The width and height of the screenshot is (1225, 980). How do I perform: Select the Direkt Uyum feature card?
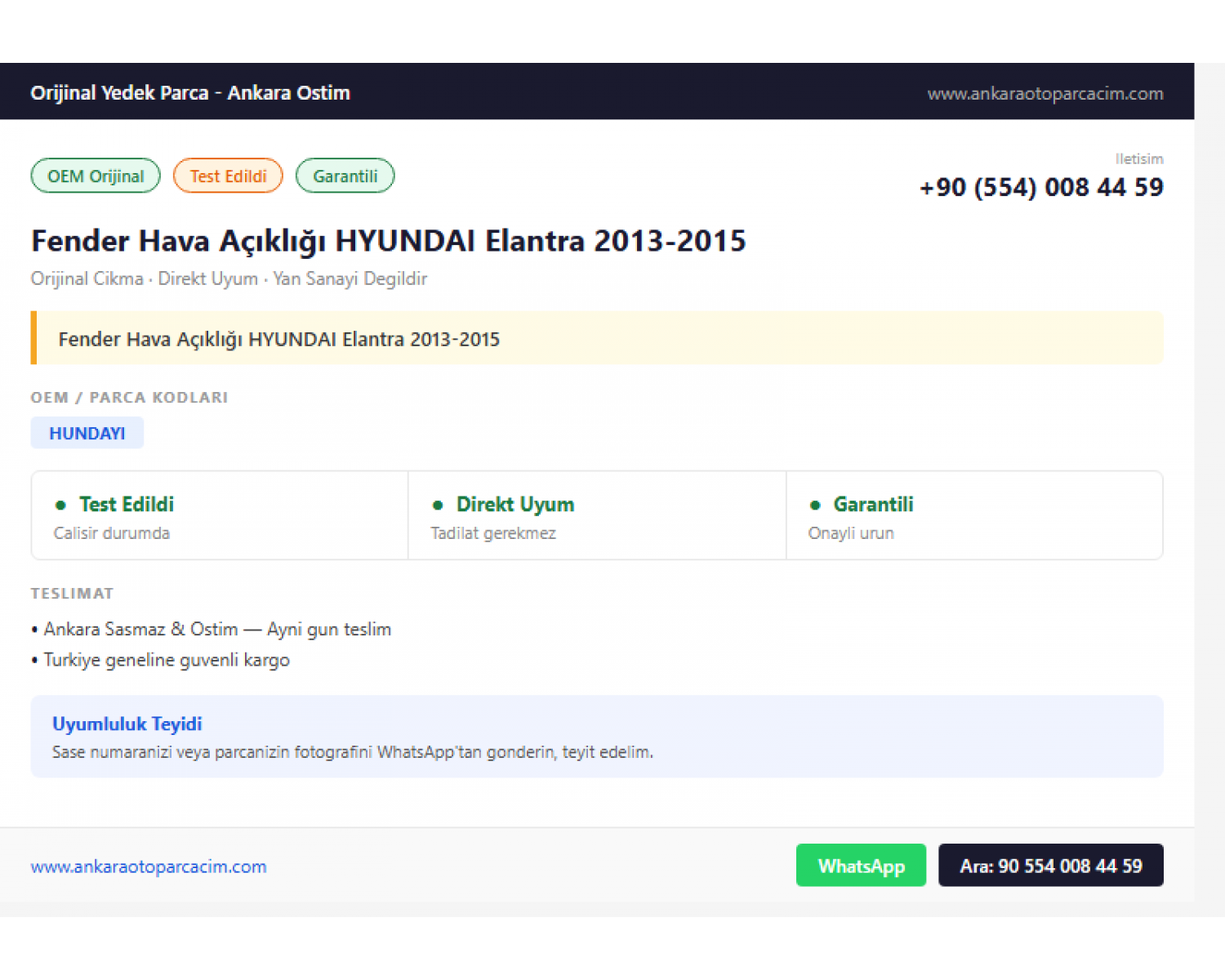[597, 515]
